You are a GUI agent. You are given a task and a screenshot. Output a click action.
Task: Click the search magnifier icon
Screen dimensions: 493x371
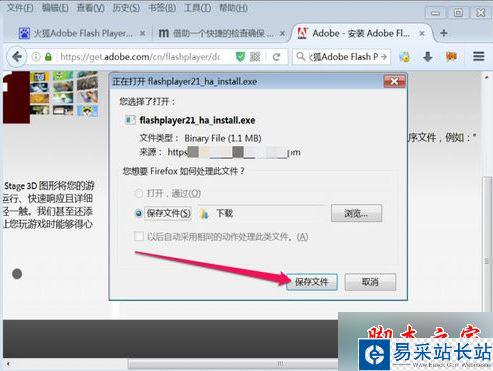coord(301,57)
